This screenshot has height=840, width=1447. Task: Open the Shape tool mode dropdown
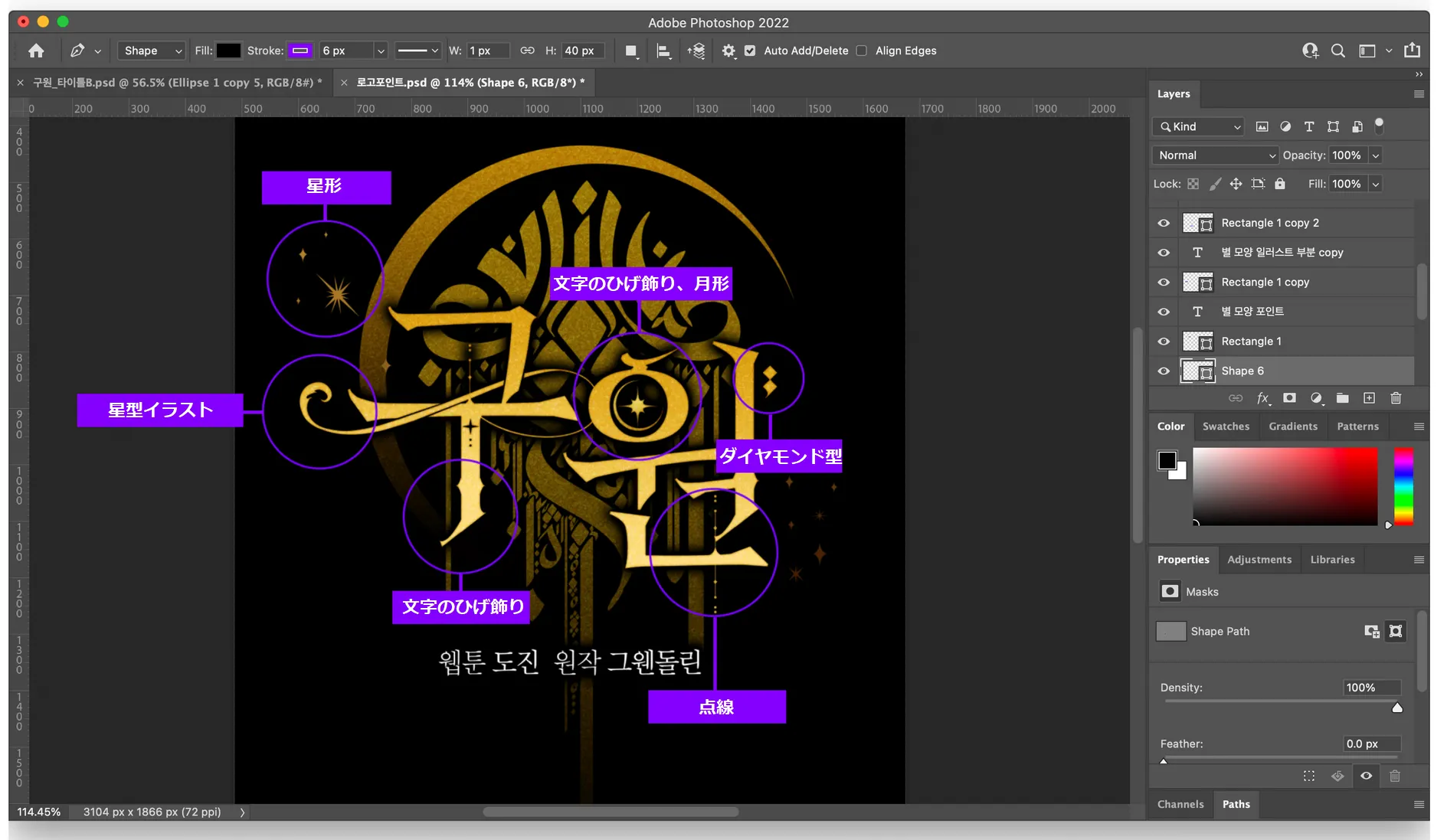[152, 51]
